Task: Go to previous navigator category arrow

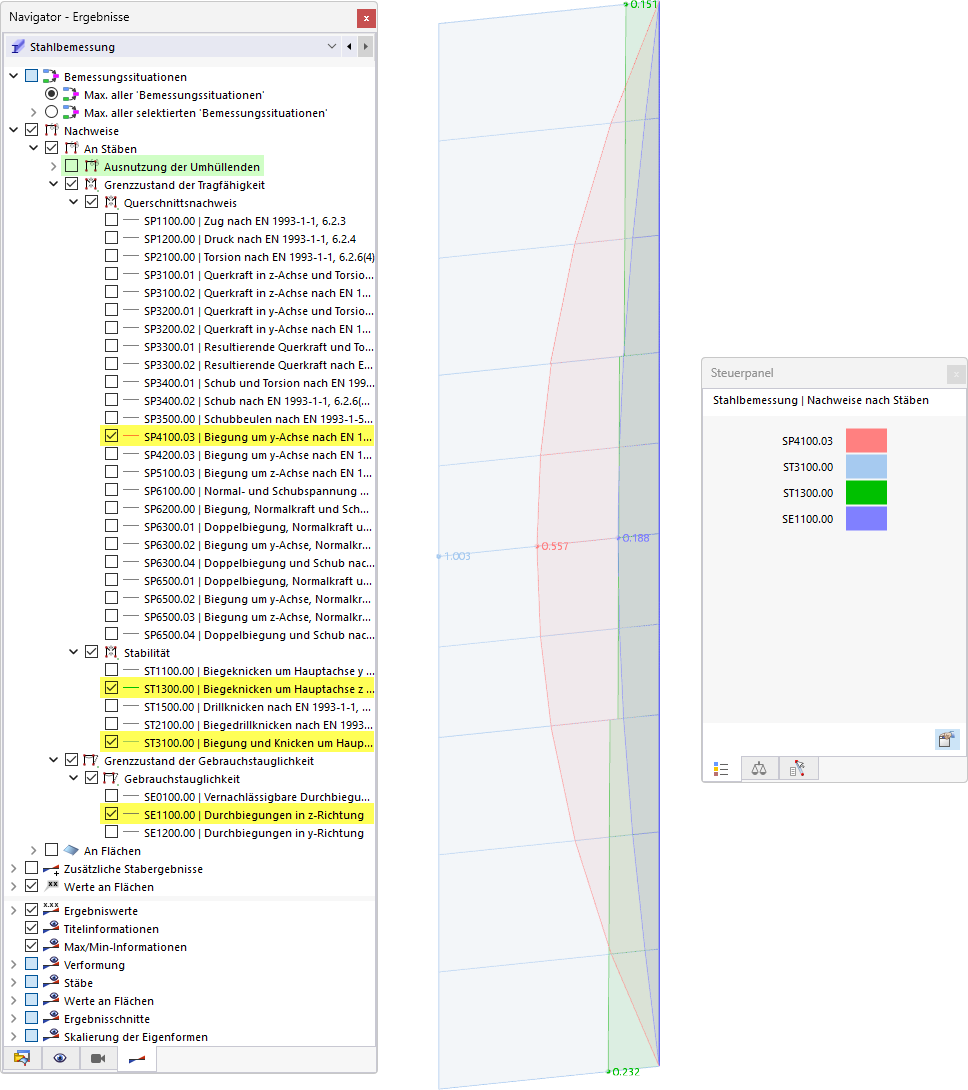Action: pyautogui.click(x=349, y=47)
